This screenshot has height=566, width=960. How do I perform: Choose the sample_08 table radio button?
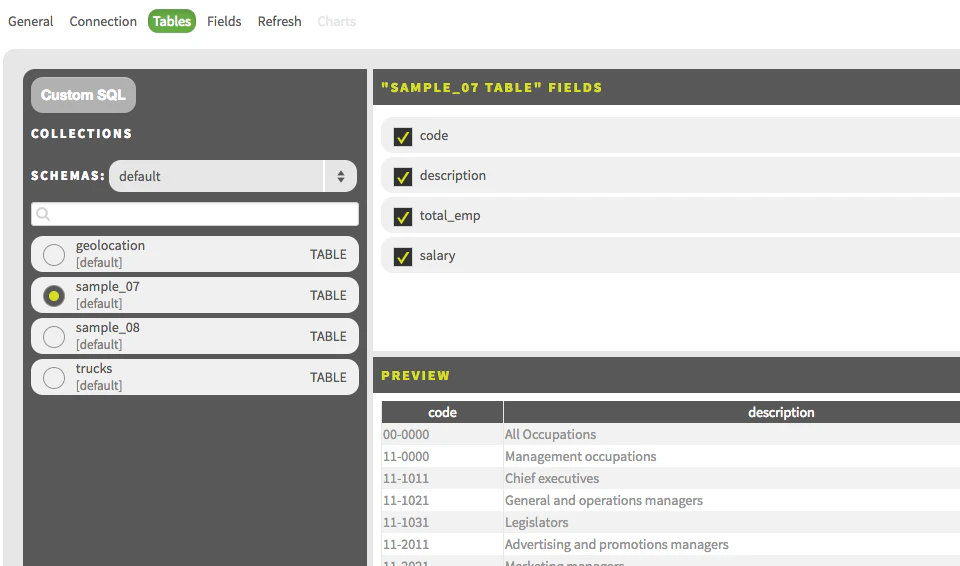[54, 337]
